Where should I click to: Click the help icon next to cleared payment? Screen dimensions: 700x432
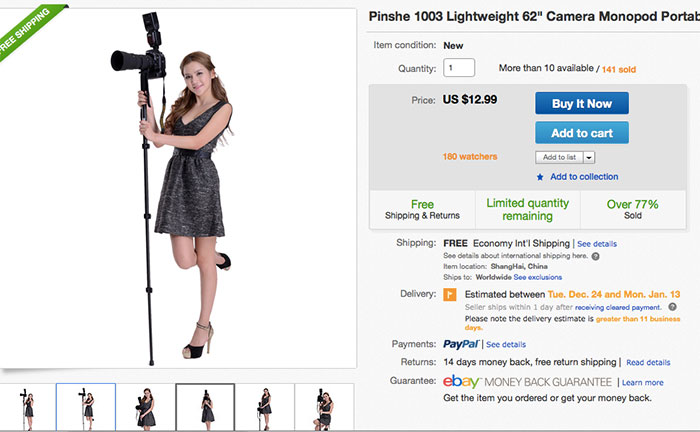[670, 309]
